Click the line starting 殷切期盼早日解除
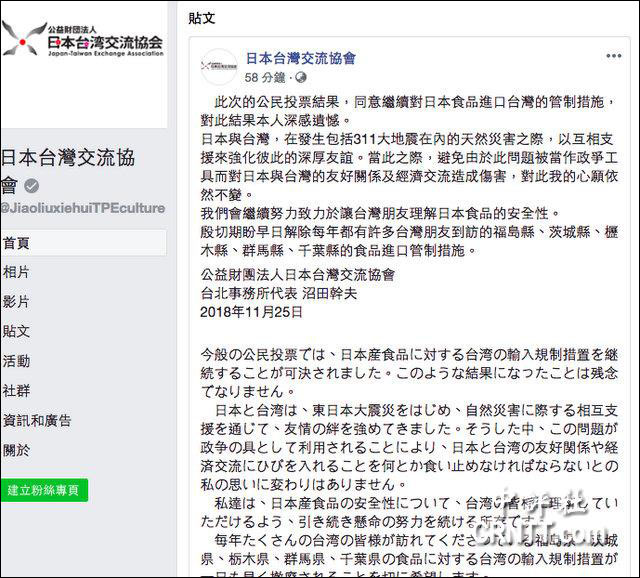The height and width of the screenshot is (578, 640). coord(409,232)
